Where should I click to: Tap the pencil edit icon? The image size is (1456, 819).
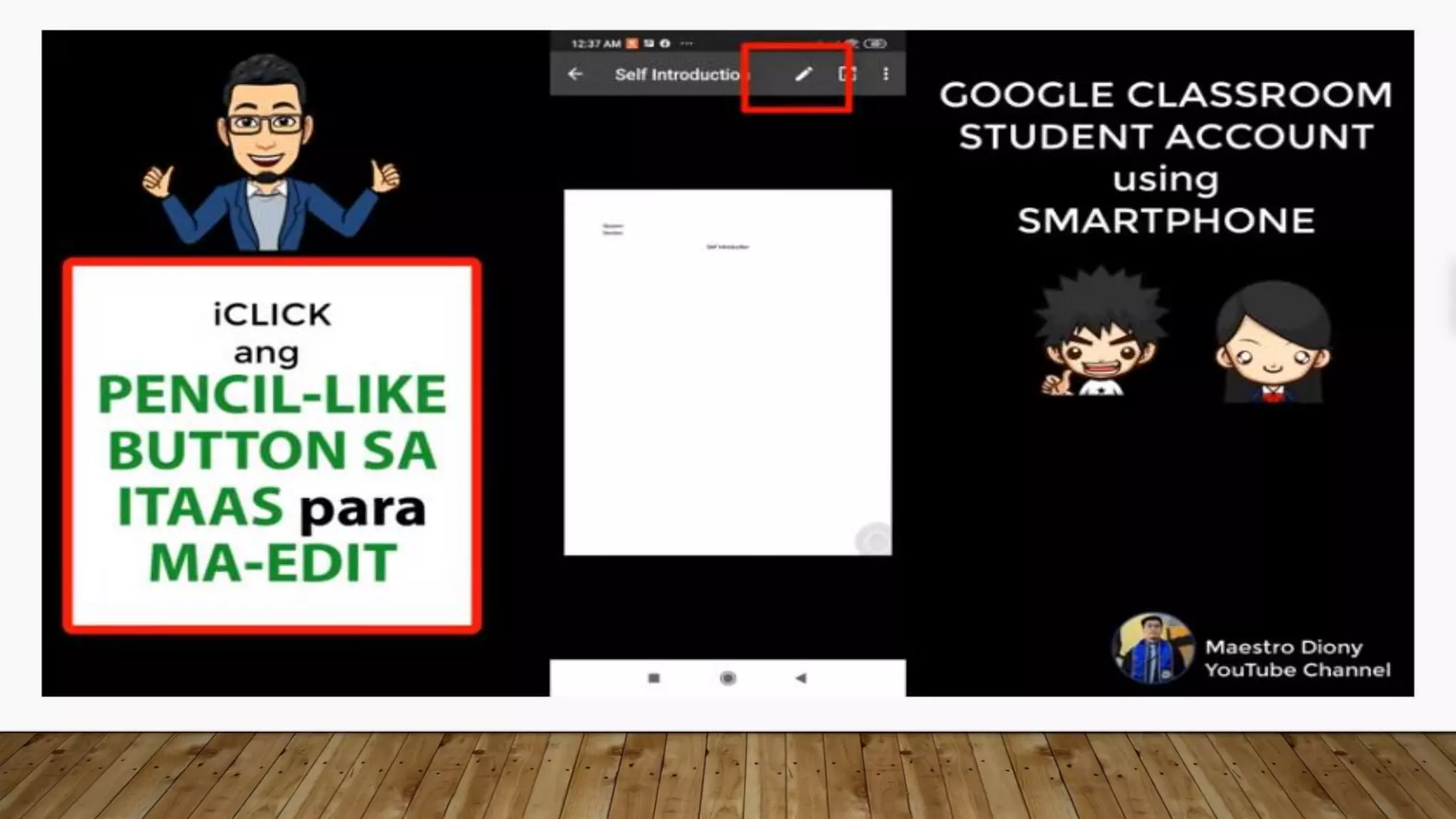click(803, 74)
